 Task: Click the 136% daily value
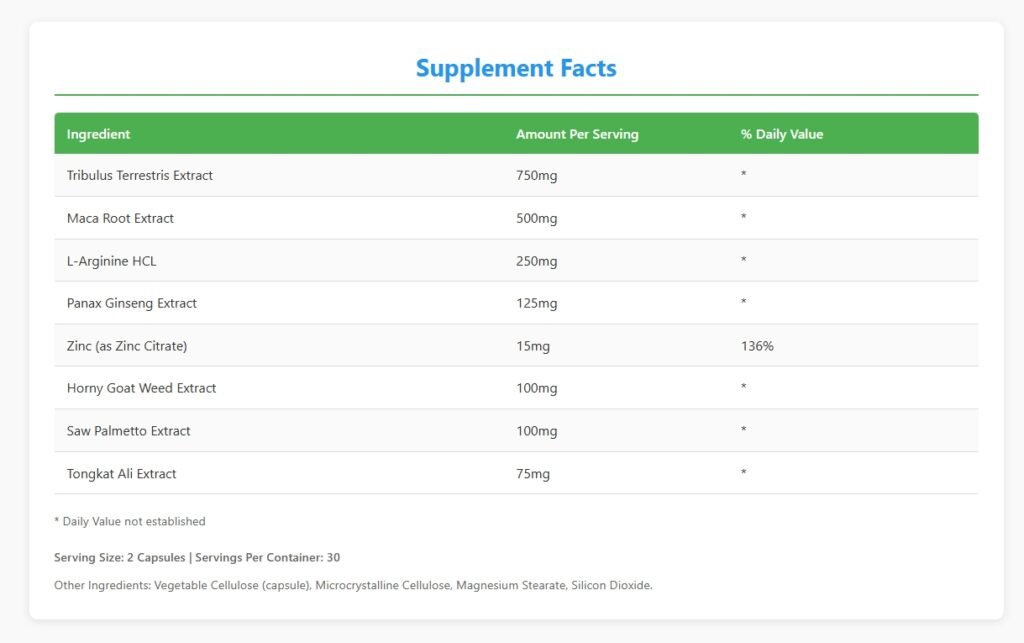point(757,346)
